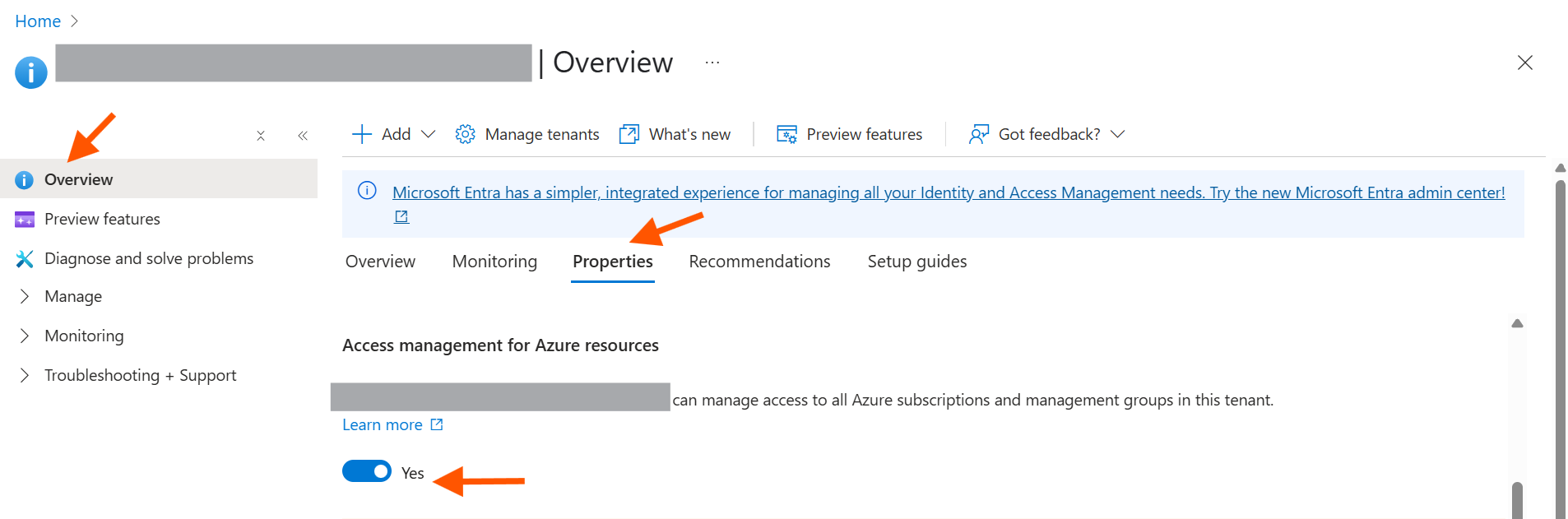Click the Manage tenants gear icon

(466, 134)
